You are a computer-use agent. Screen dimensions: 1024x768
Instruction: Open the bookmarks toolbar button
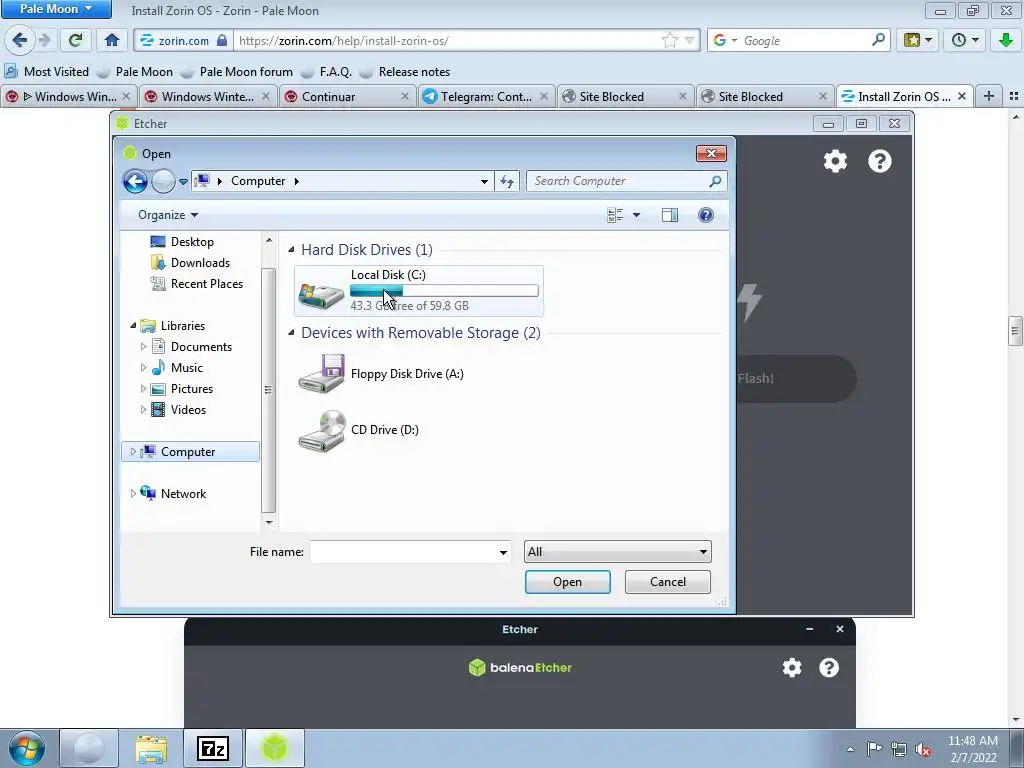coord(917,40)
